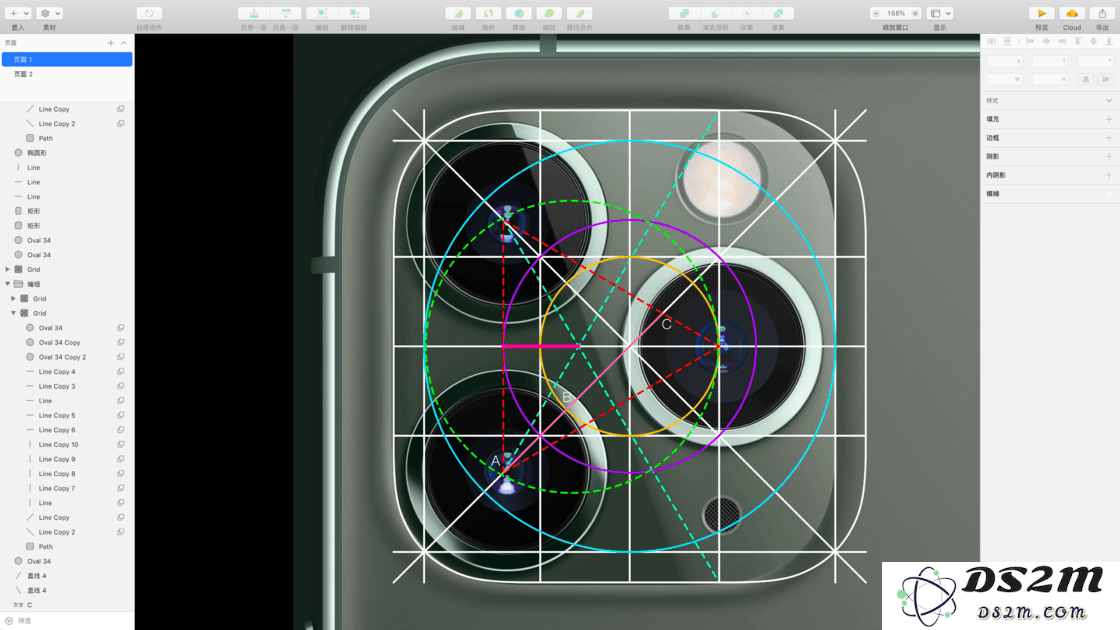
Task: Apply 差集 difference boolean operation
Action: click(x=778, y=14)
